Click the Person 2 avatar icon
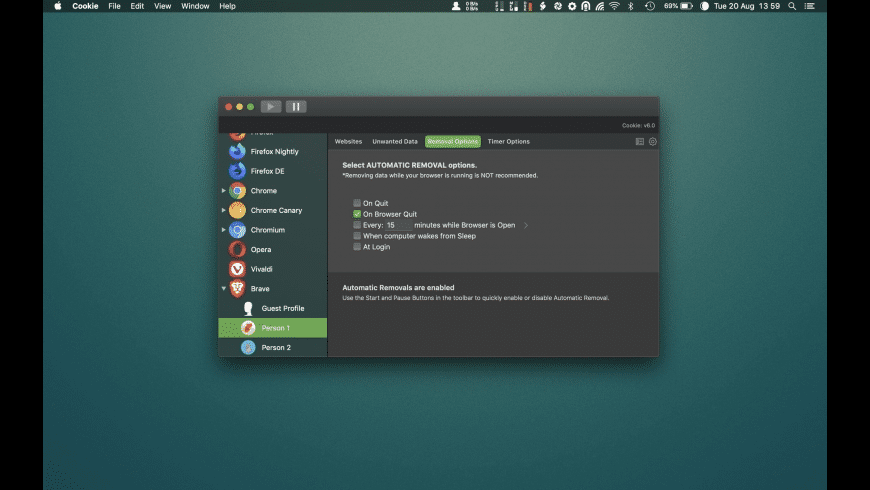This screenshot has width=870, height=490. (248, 347)
